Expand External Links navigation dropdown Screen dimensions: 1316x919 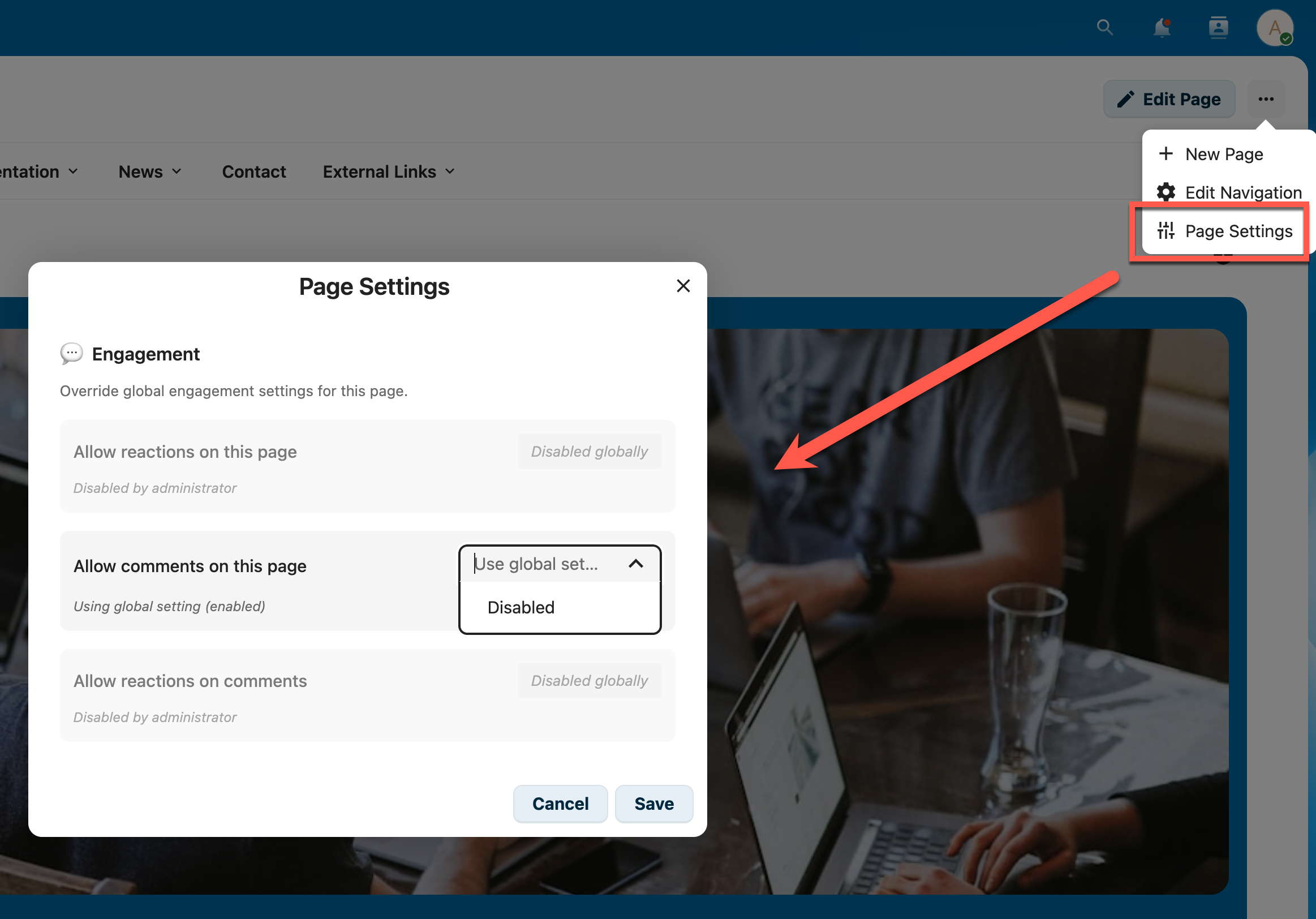[x=389, y=171]
